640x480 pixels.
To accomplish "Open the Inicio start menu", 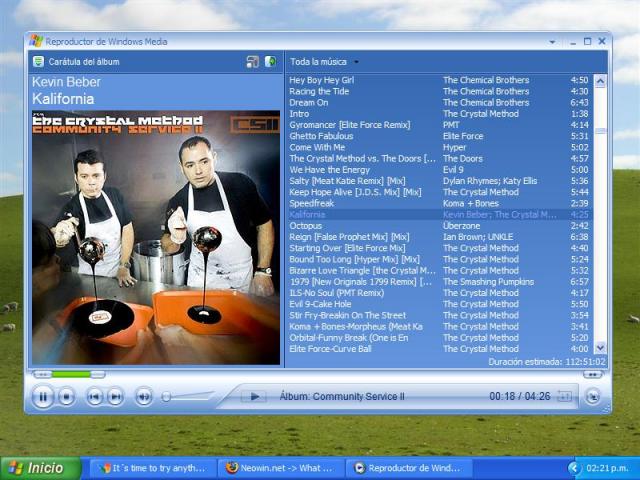I will click(41, 468).
